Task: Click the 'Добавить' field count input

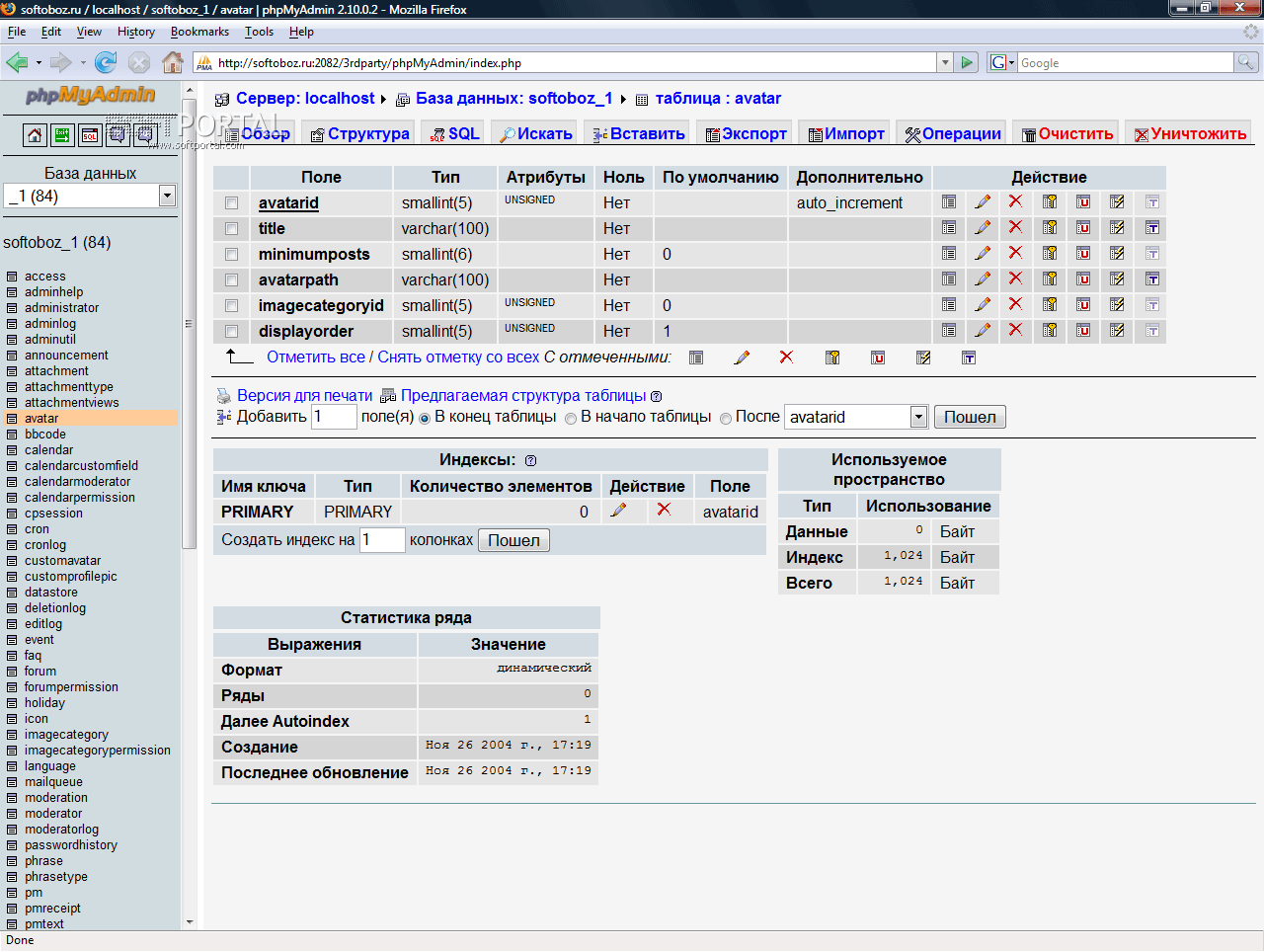Action: [x=334, y=417]
